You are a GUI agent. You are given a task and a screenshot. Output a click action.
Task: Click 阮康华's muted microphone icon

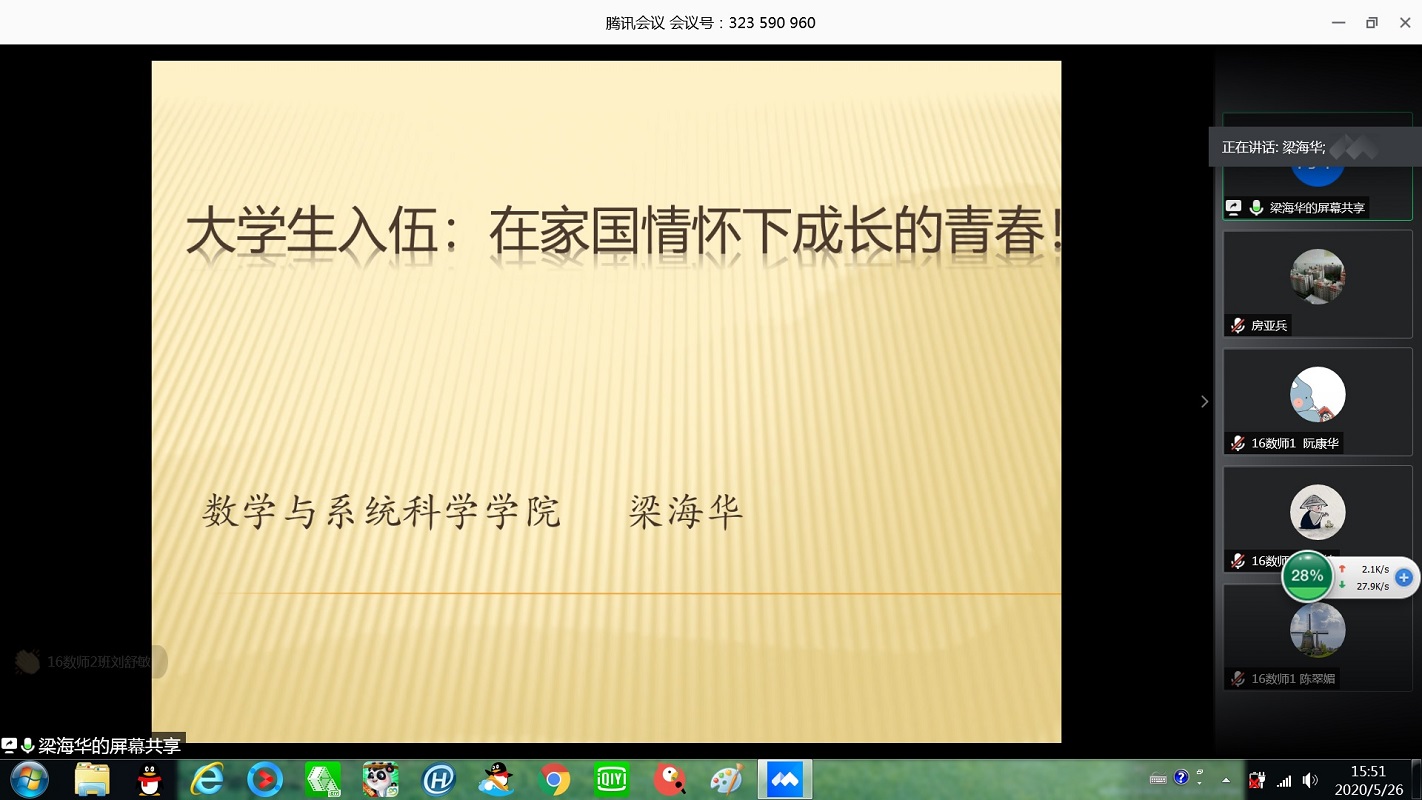tap(1238, 443)
